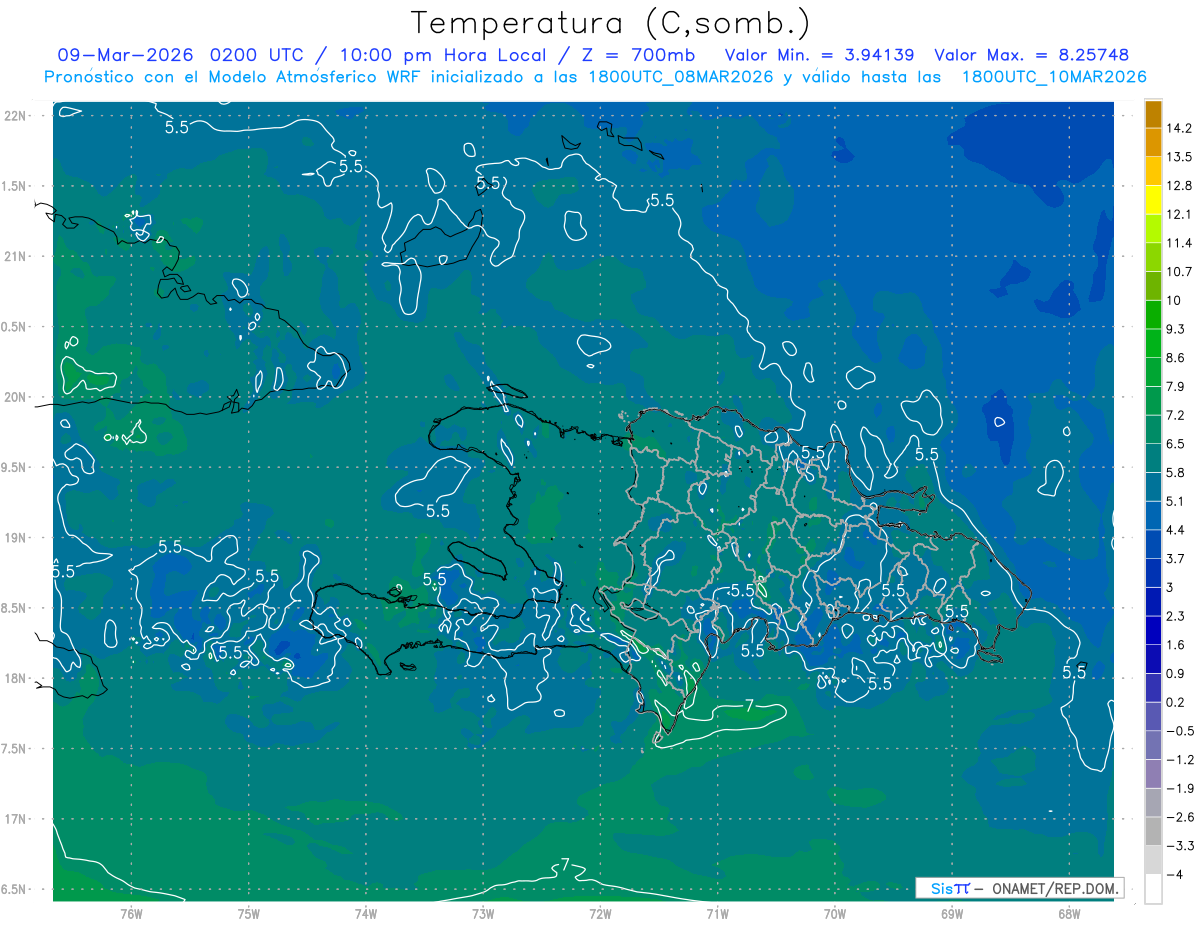Screen dimensions: 1200x927
Task: Select the "Z = 700mb" level label
Action: [640, 55]
